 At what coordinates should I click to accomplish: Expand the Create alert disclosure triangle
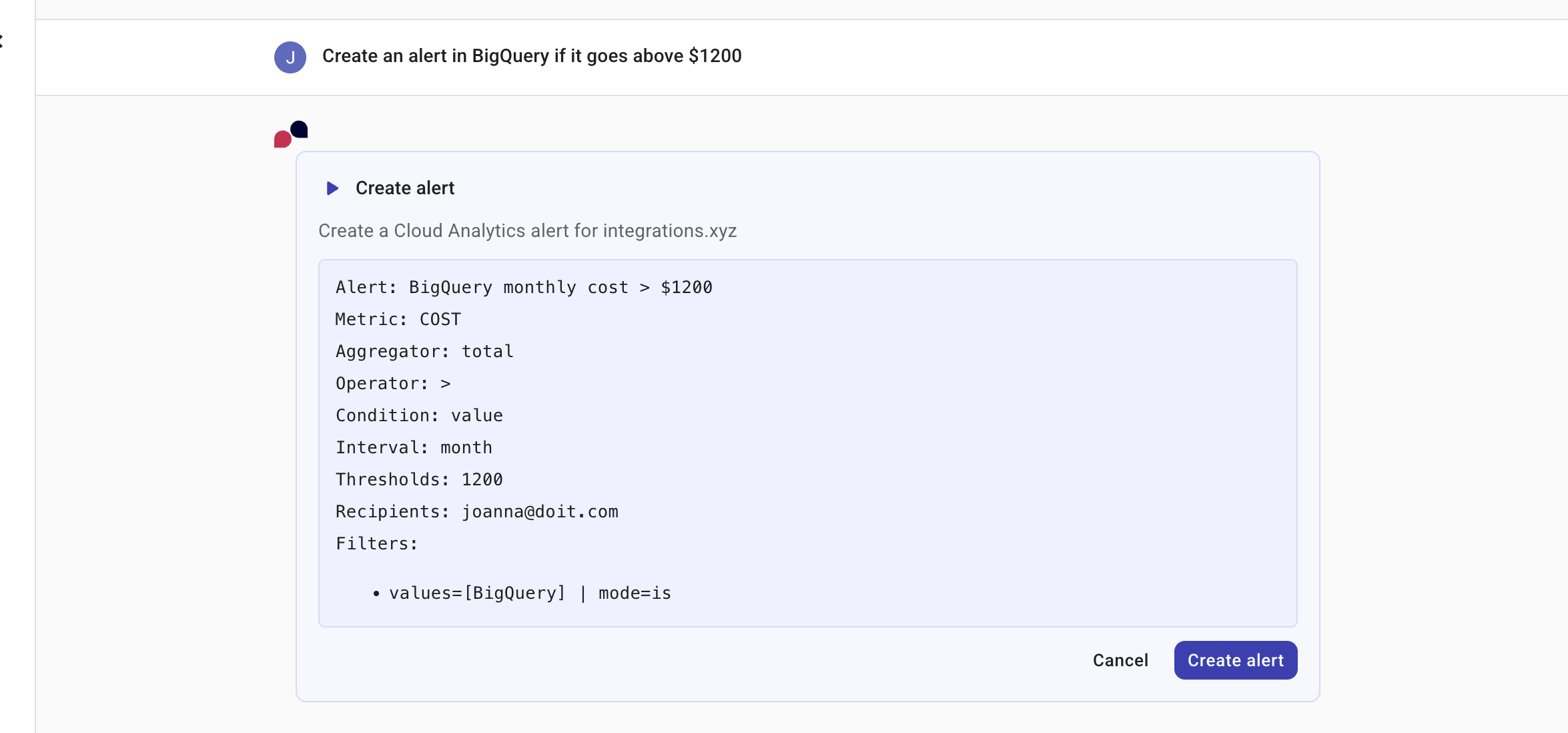click(332, 188)
